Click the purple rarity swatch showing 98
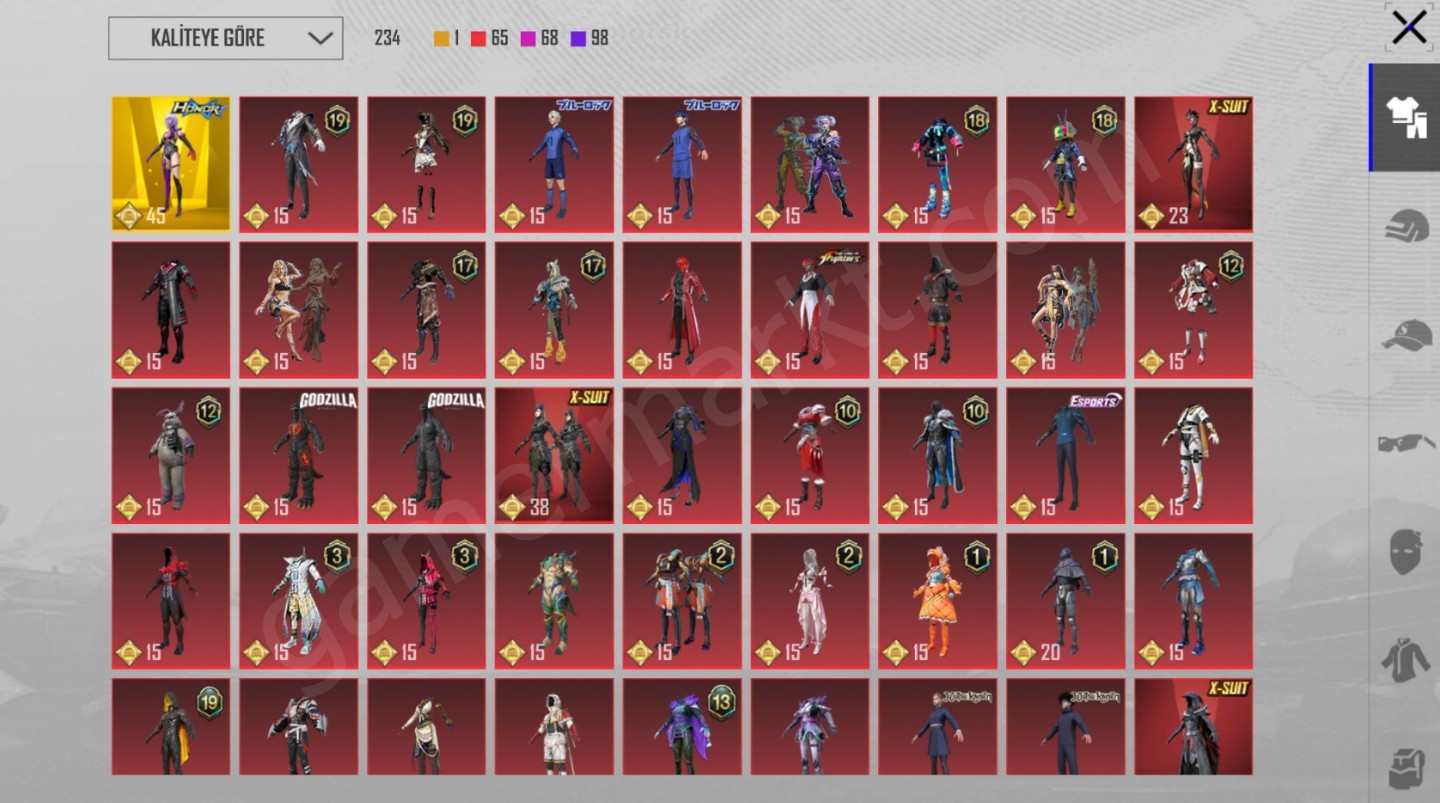 coord(578,39)
